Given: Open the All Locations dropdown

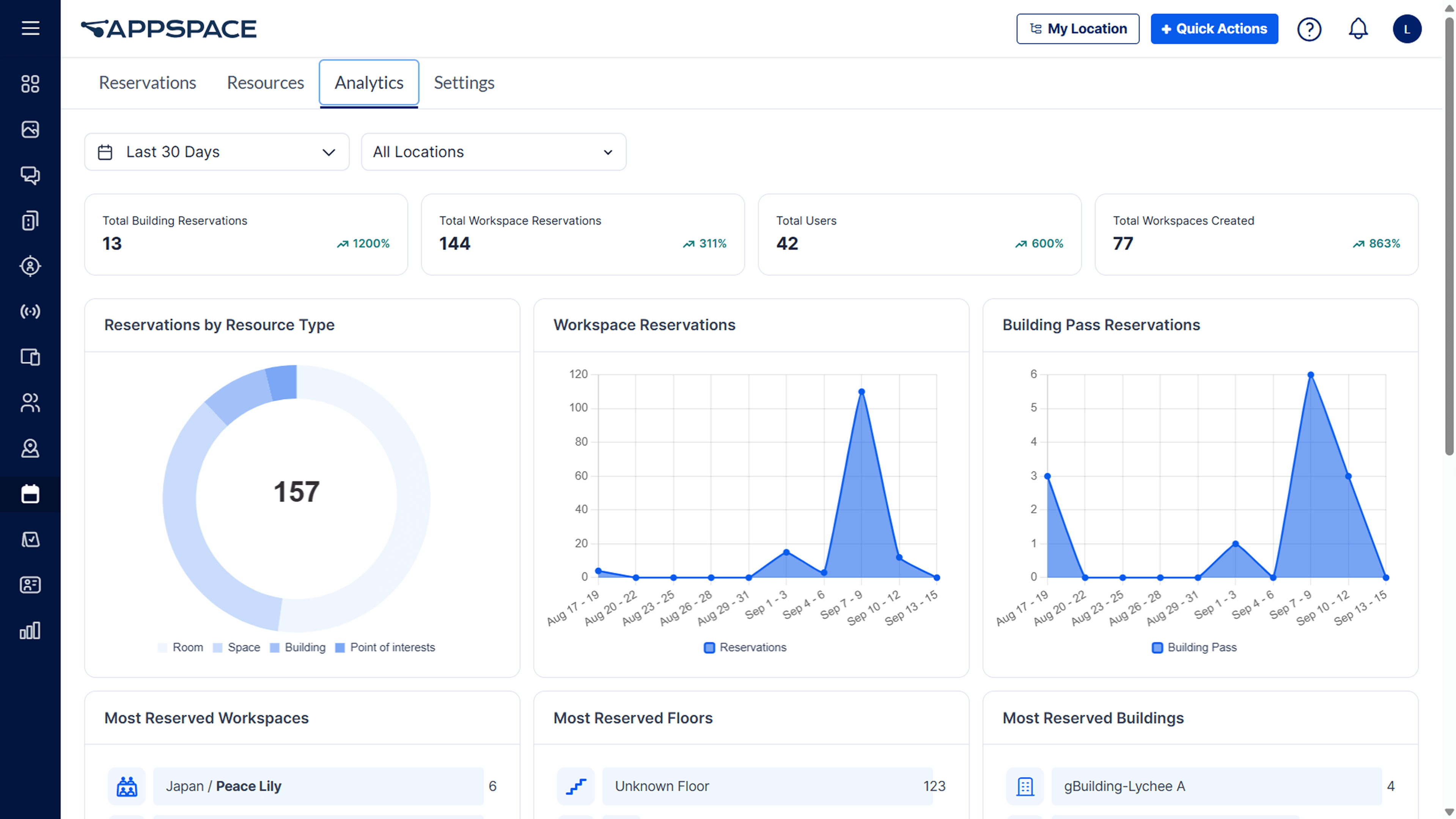Looking at the screenshot, I should (493, 151).
